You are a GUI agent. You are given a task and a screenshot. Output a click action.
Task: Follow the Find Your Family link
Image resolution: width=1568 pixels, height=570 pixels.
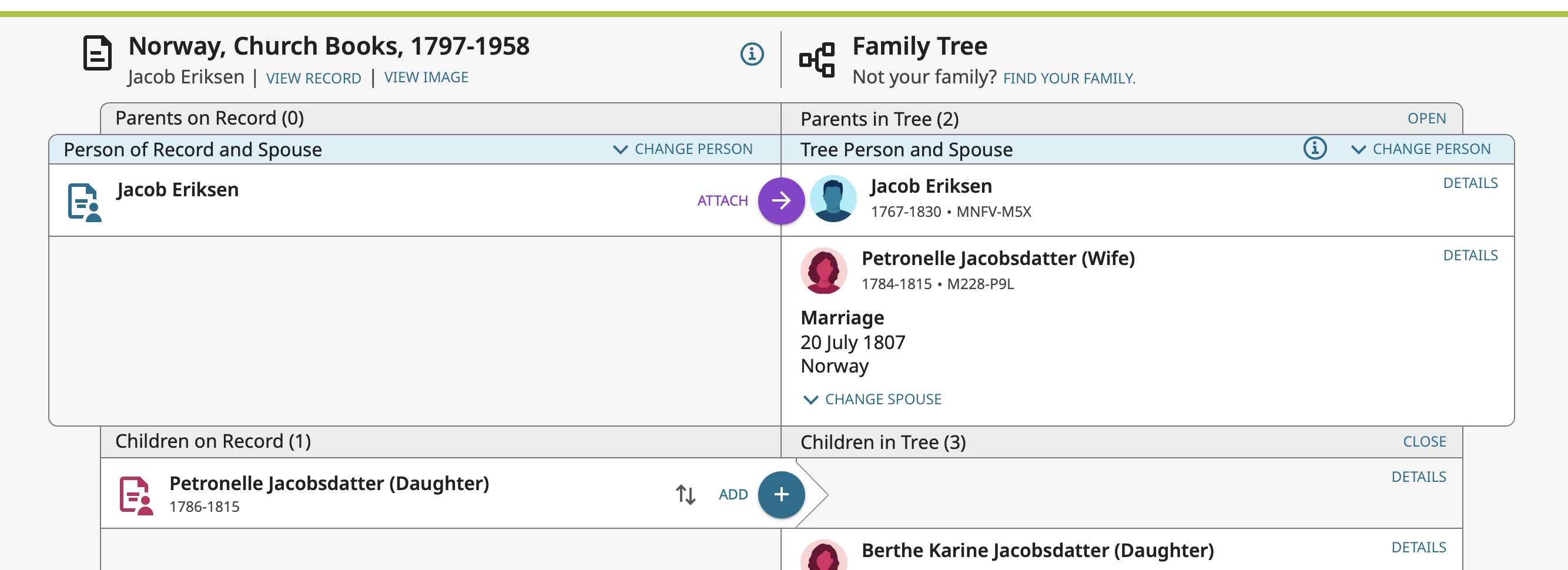1069,79
